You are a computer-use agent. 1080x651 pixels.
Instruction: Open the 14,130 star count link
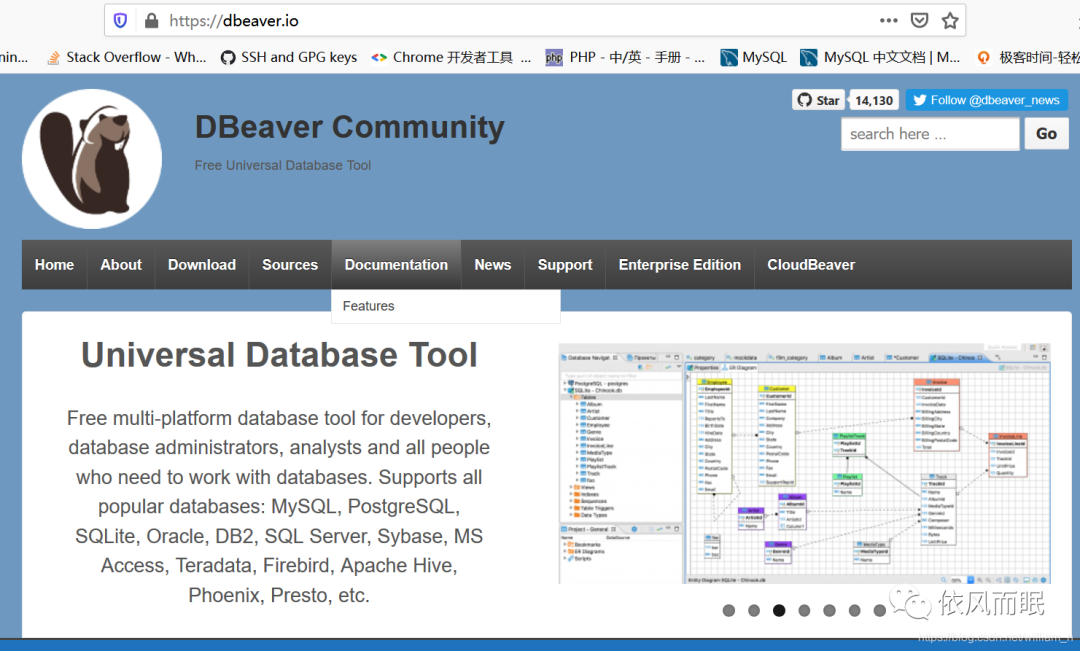point(874,100)
